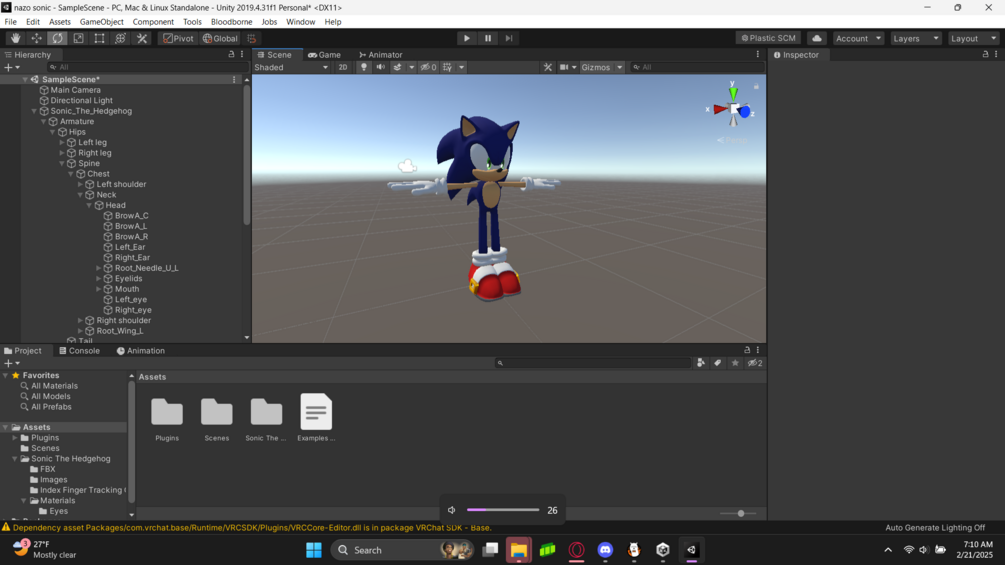This screenshot has width=1005, height=565.
Task: Open SampleScene row context menu dots
Action: pos(234,79)
